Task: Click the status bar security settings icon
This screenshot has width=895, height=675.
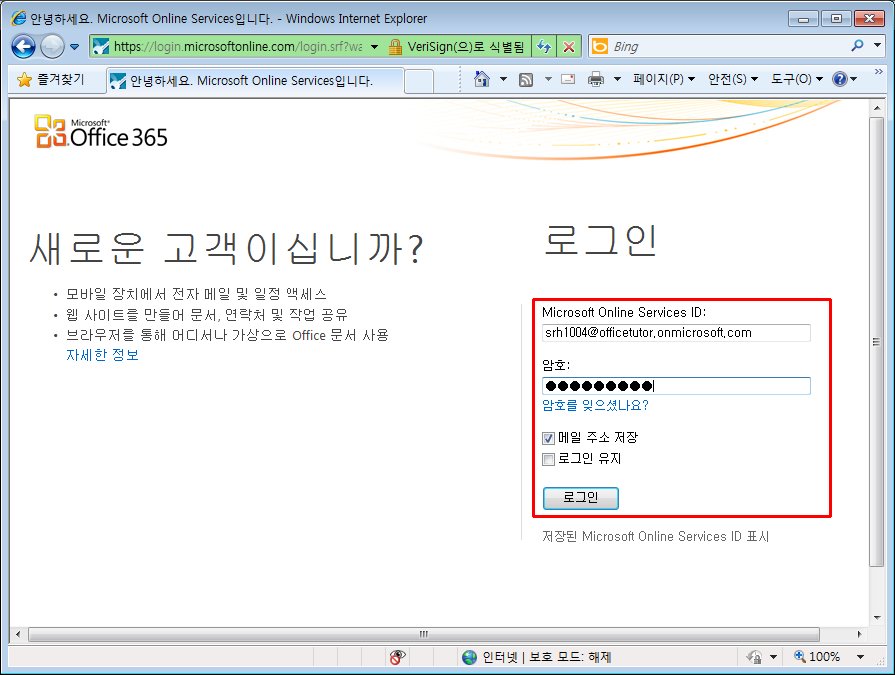Action: [x=754, y=657]
